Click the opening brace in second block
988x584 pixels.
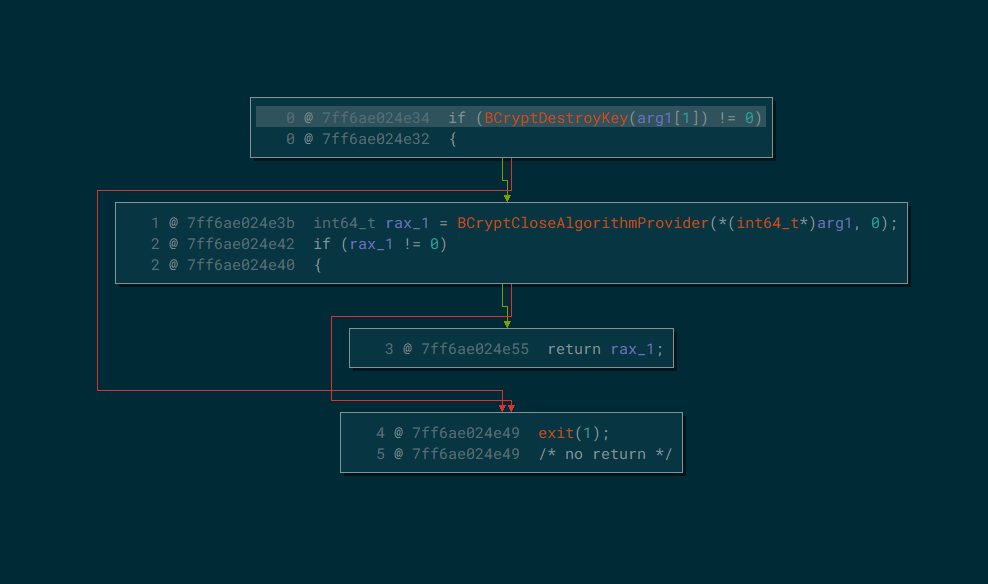coord(318,265)
